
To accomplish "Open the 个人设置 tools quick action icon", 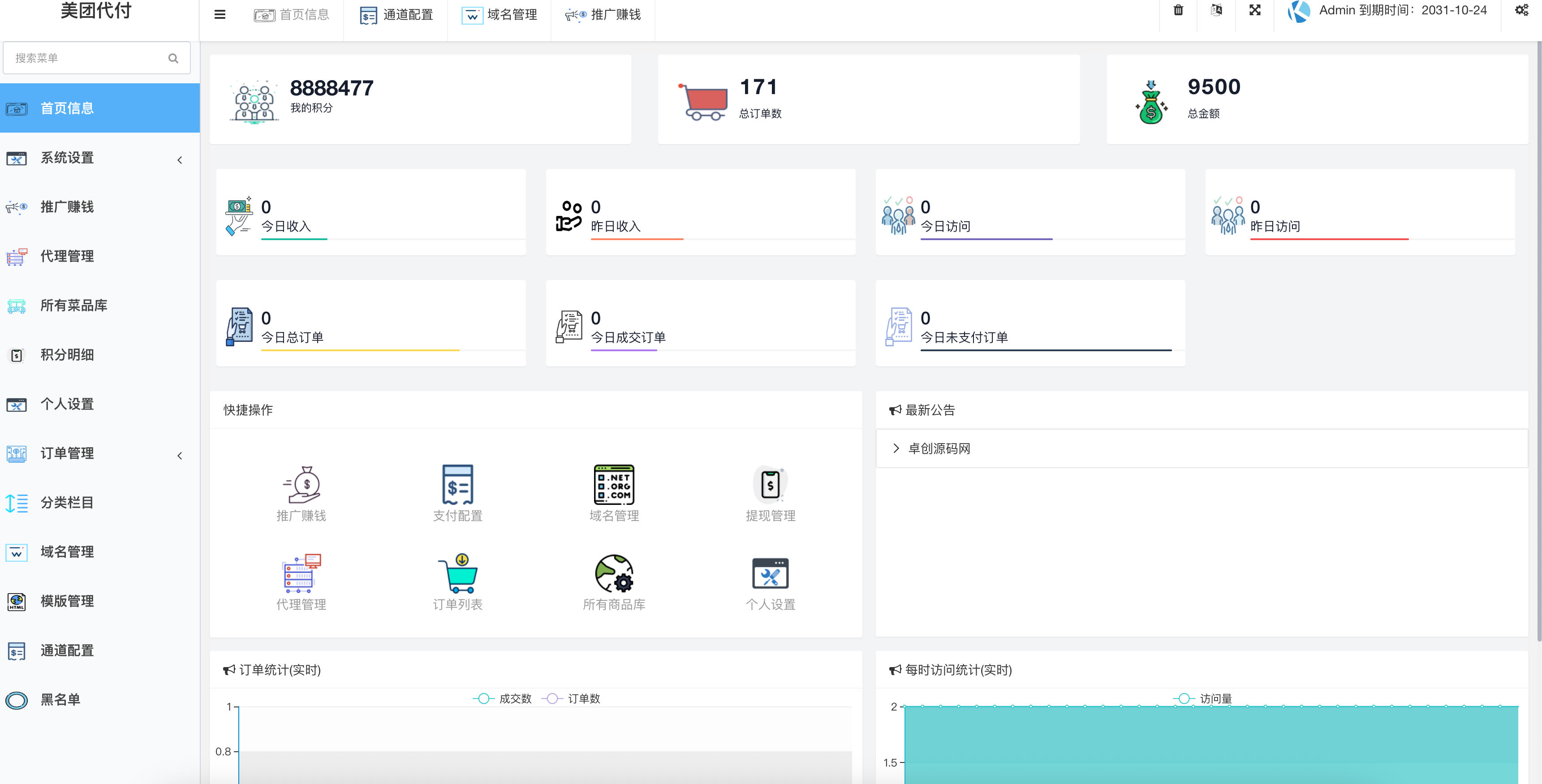I will (x=771, y=573).
